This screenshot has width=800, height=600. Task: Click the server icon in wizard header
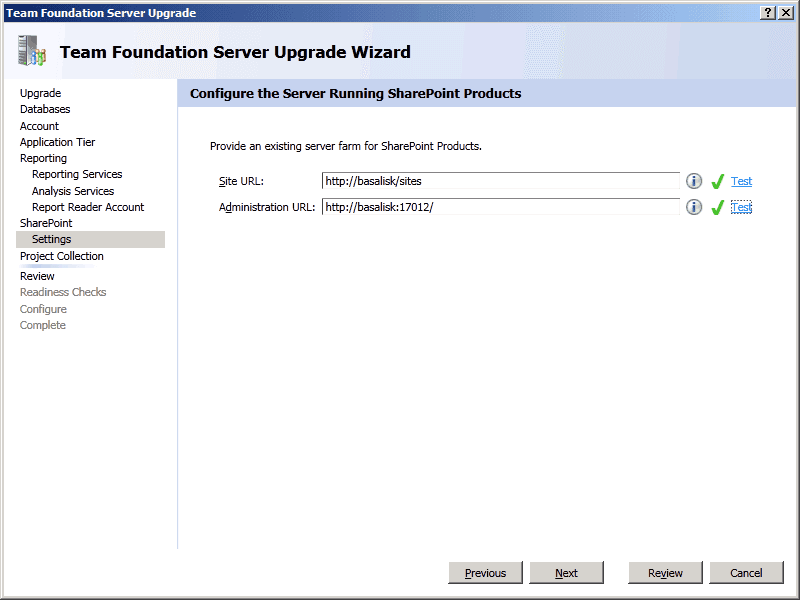(32, 52)
